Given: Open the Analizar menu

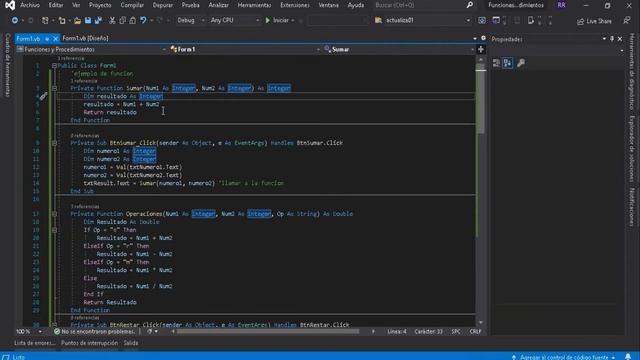Looking at the screenshot, I should (218, 5).
